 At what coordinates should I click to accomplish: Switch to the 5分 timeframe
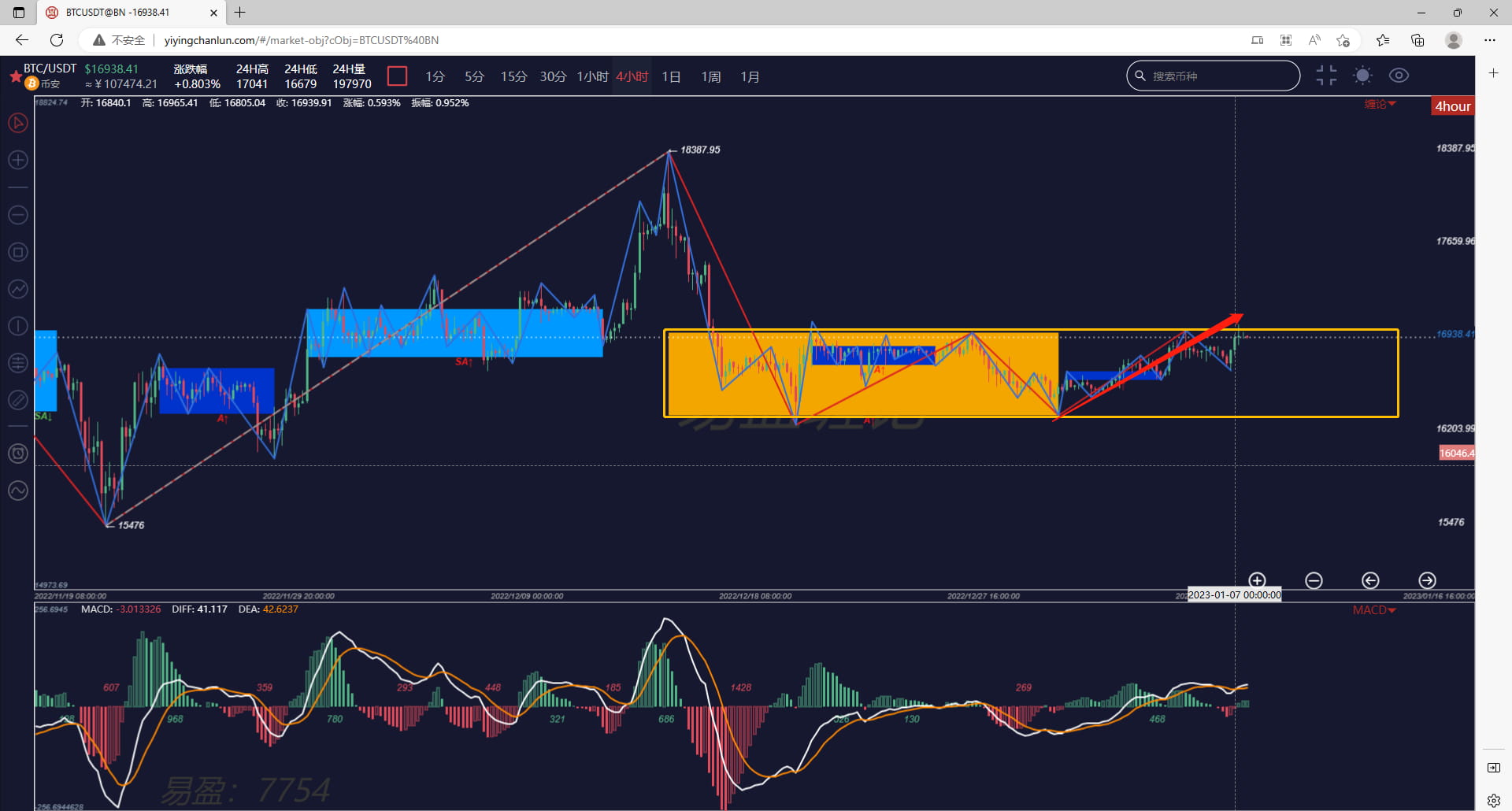[474, 76]
